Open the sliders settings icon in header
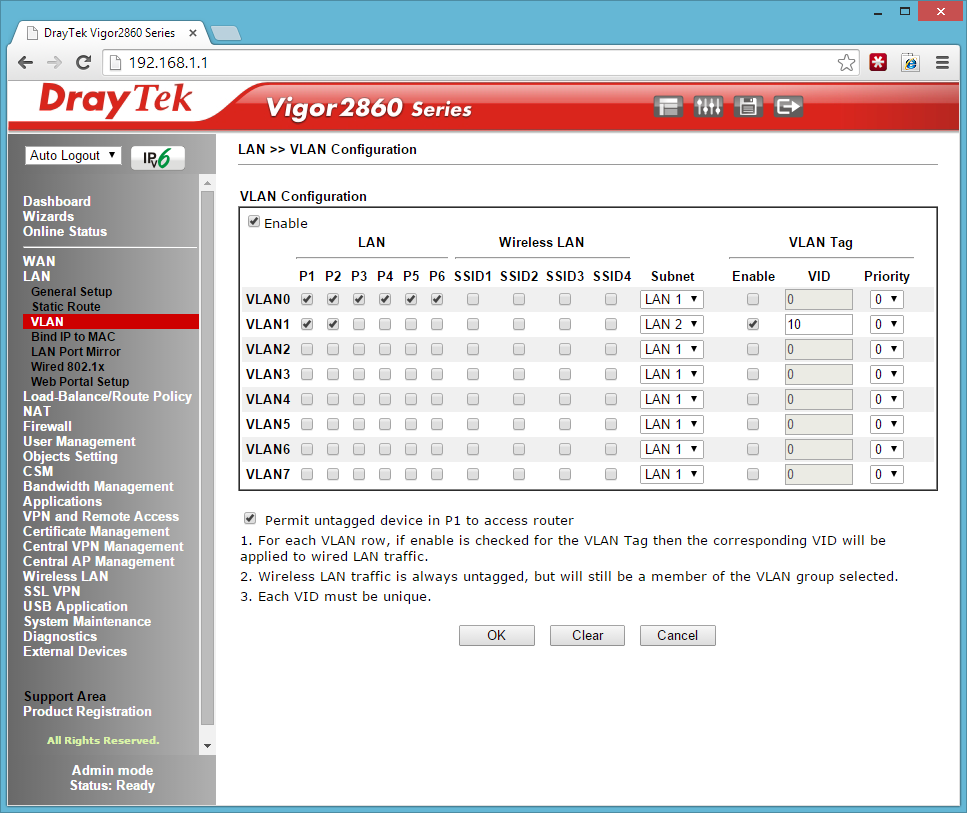 (x=708, y=107)
